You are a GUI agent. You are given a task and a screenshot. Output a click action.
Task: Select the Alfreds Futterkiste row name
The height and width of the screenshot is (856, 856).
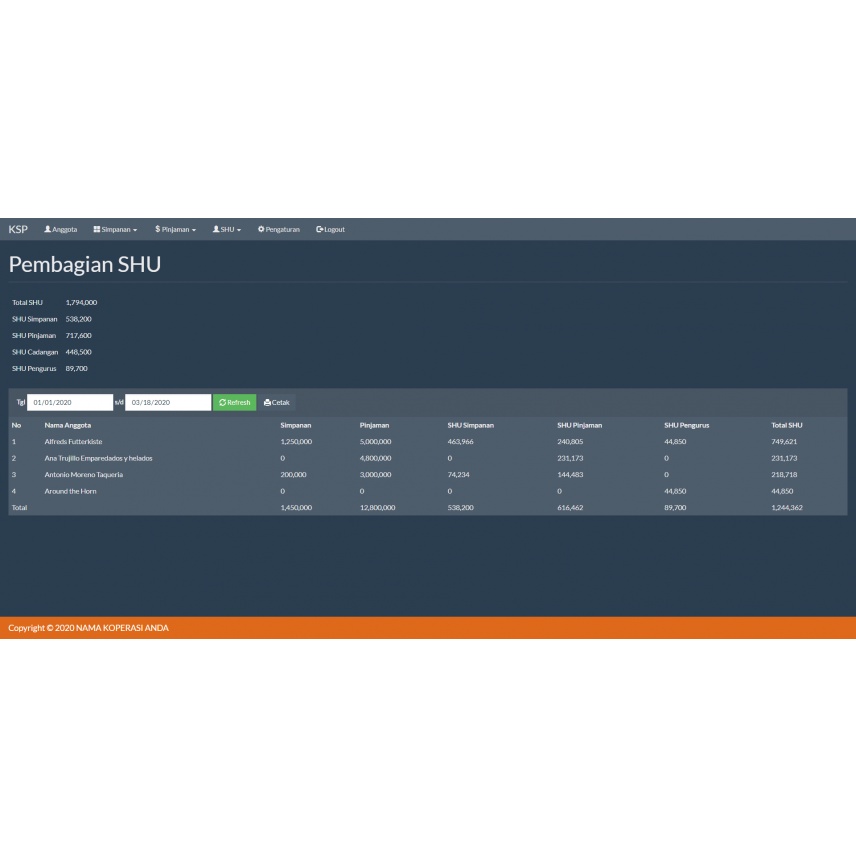point(73,442)
